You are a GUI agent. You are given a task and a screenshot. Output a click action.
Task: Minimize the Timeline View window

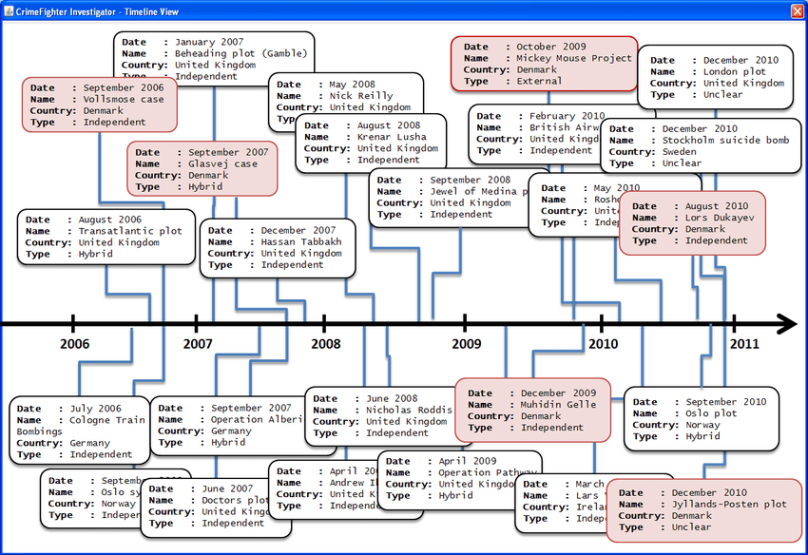[762, 9]
